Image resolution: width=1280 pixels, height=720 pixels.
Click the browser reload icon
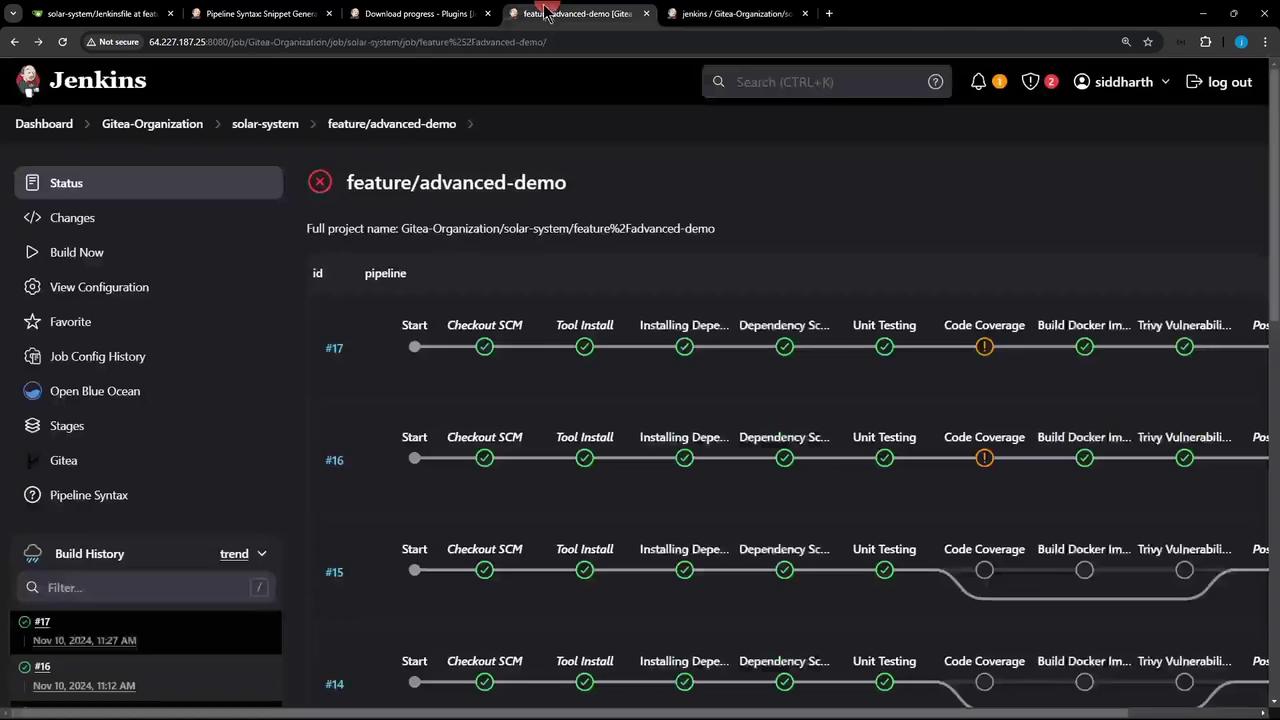pos(62,42)
